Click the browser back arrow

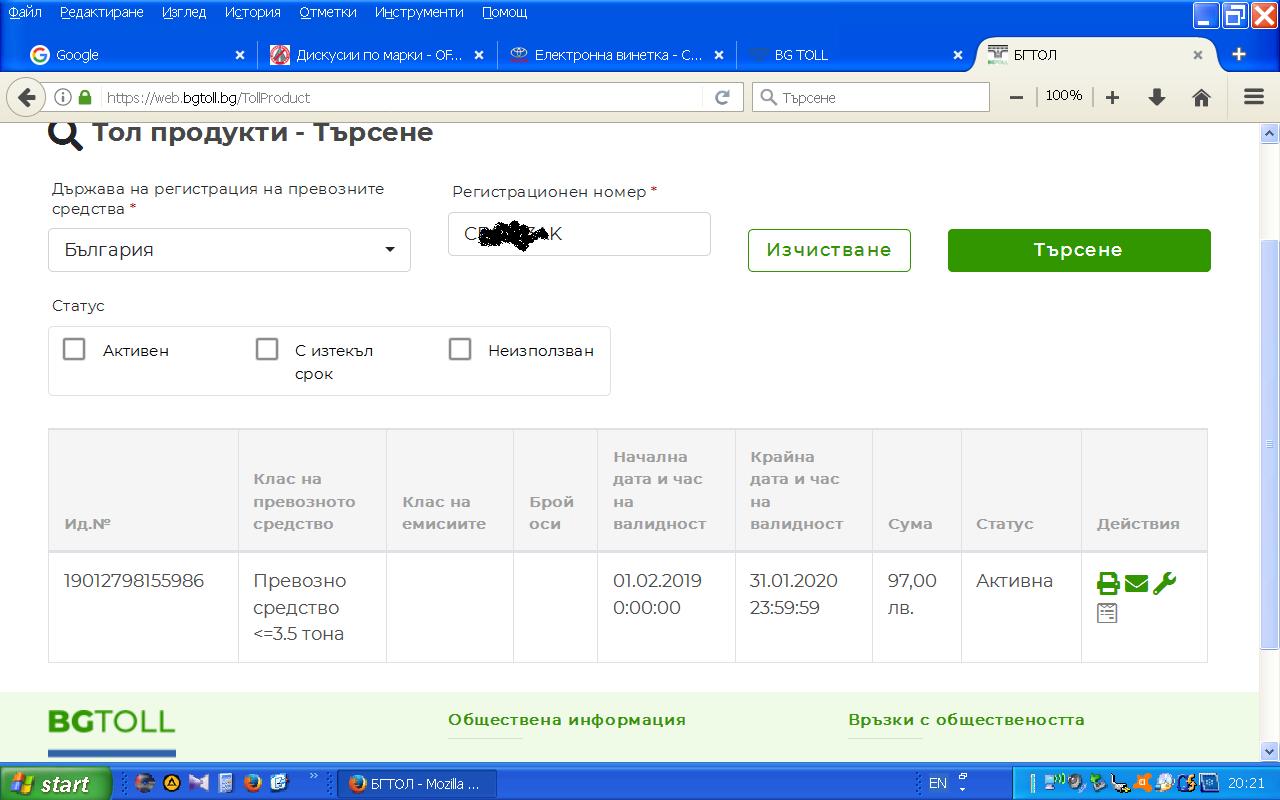tap(27, 97)
